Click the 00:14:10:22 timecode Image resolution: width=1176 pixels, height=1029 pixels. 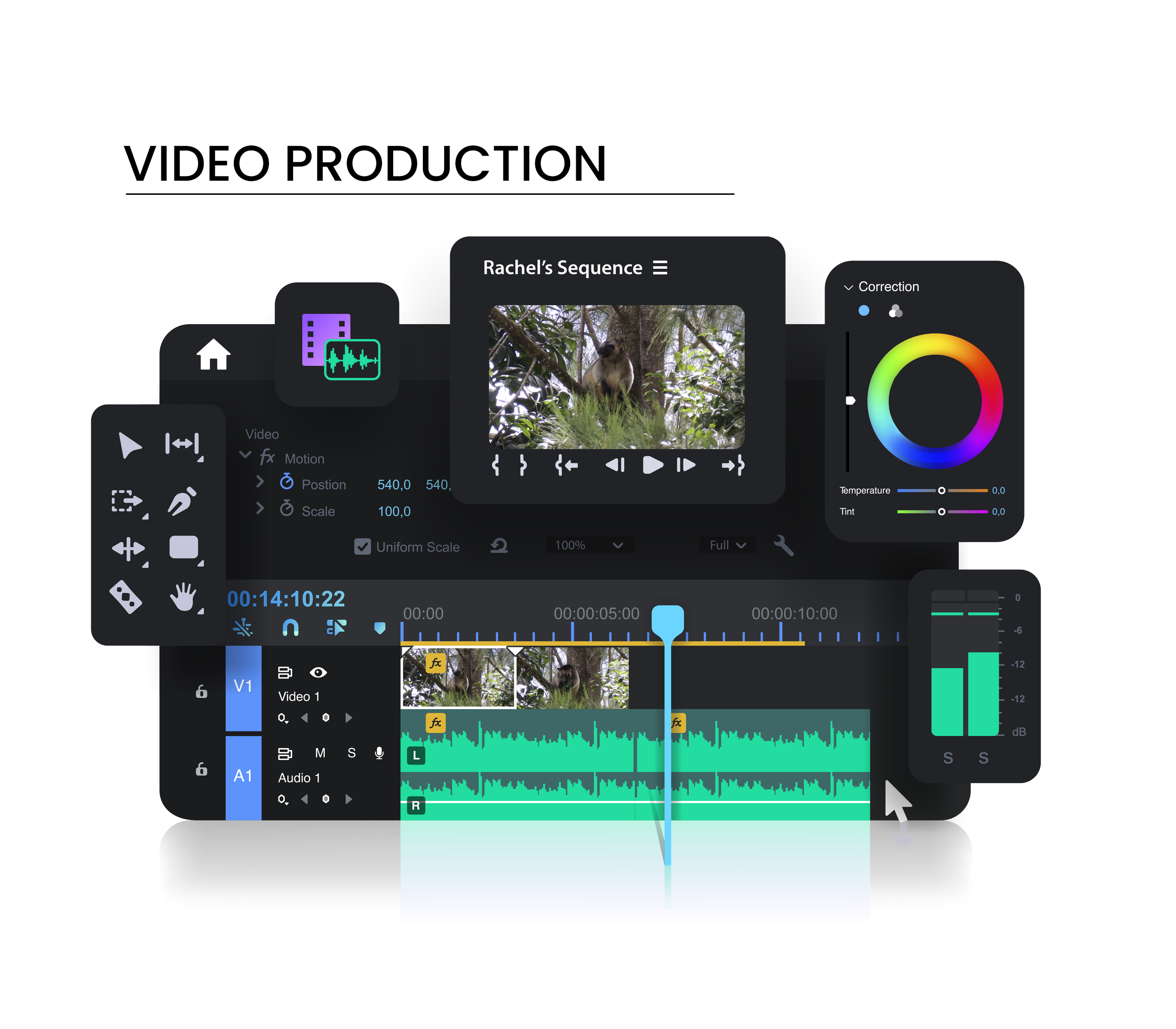286,599
